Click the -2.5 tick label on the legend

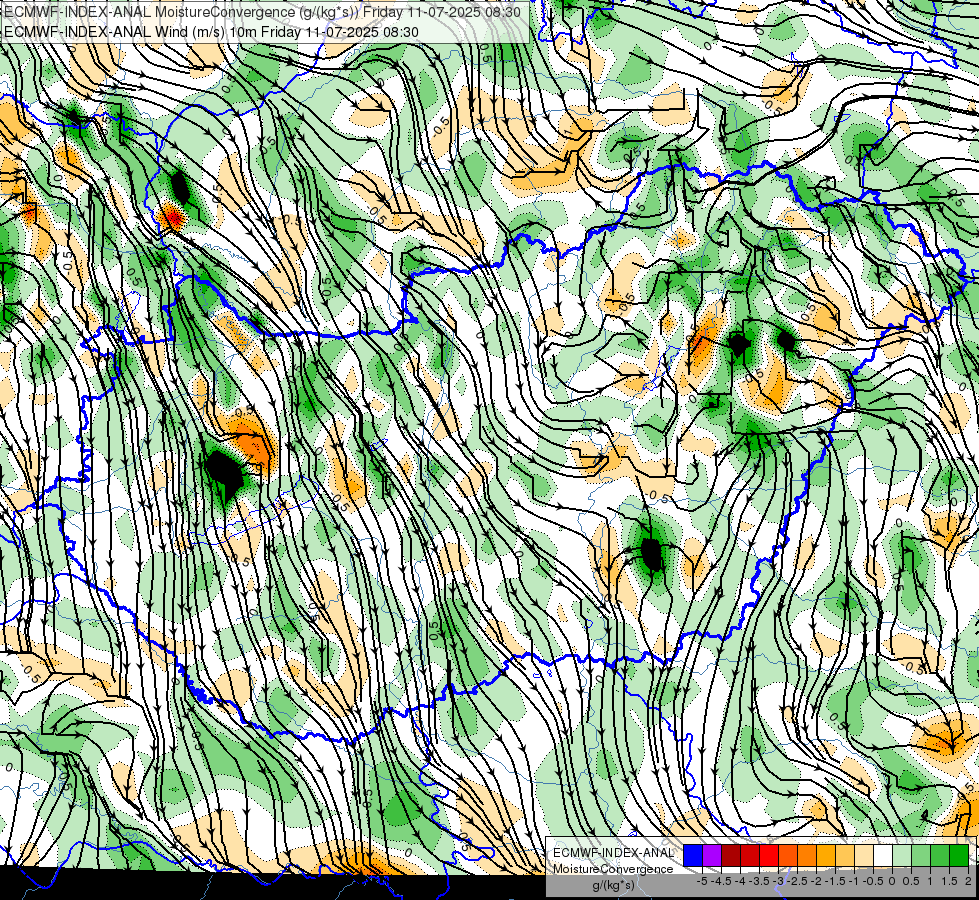pyautogui.click(x=797, y=881)
